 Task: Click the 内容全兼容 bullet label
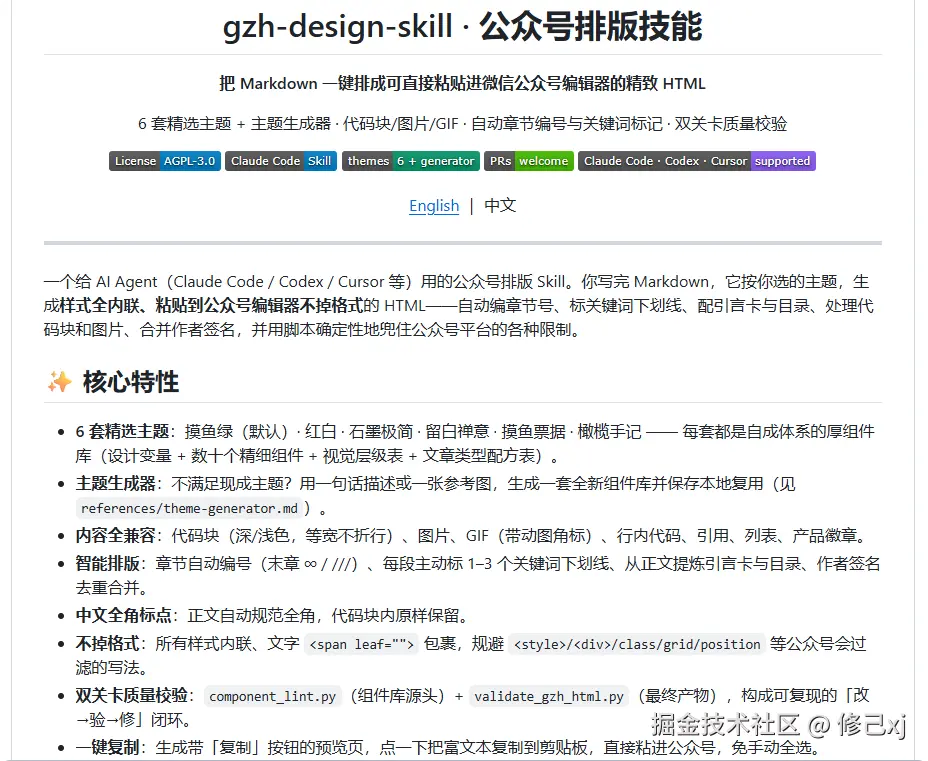tap(115, 536)
